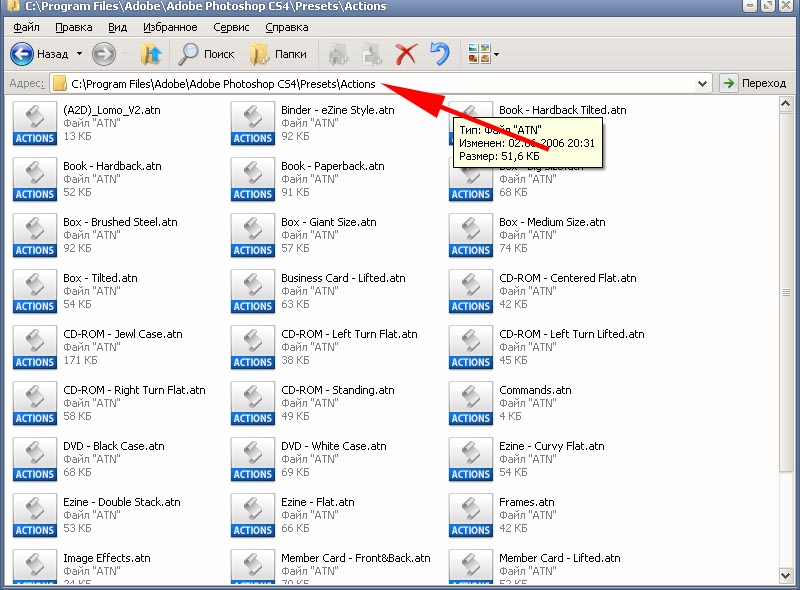Select CD-ROM - Centered Flat.atn icon
Viewport: 800px width, 590px height.
[x=470, y=291]
